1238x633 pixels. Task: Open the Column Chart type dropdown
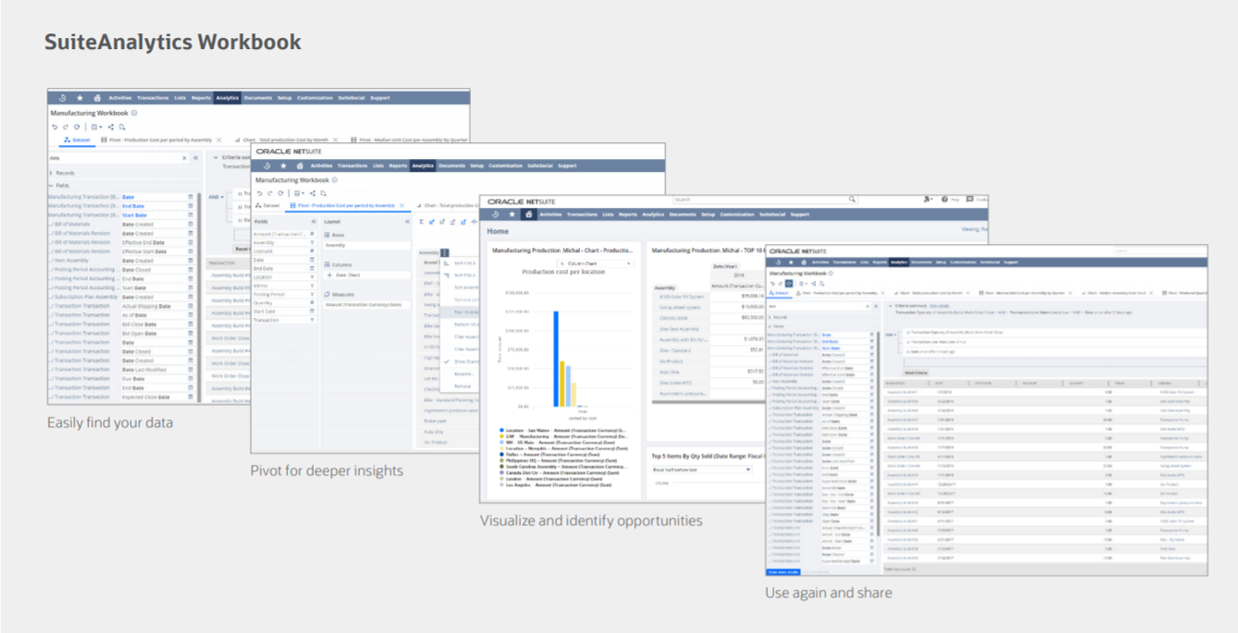(595, 263)
